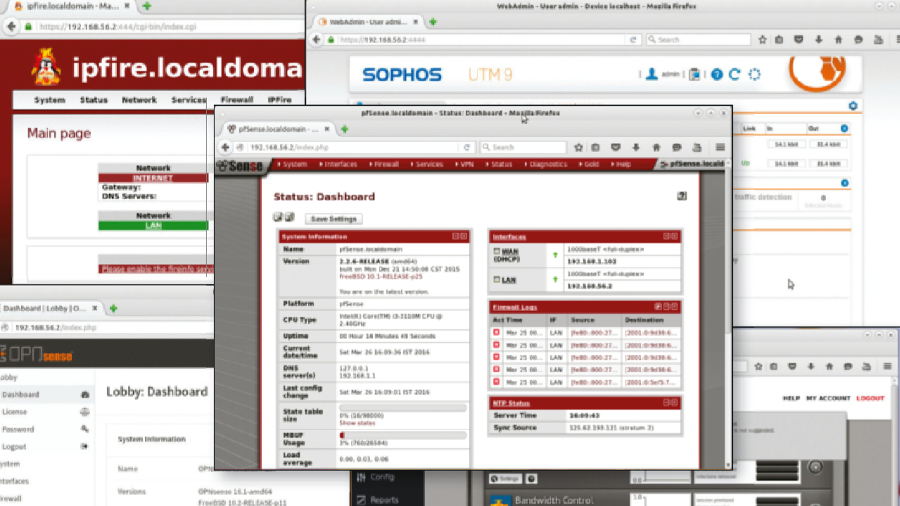Click Save Settings button on pfSense dashboard

(333, 219)
